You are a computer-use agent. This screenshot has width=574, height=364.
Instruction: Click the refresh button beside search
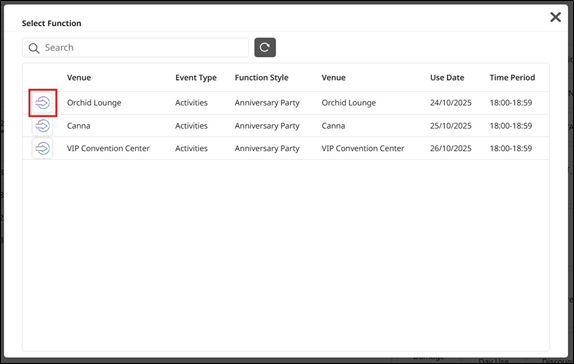click(265, 47)
